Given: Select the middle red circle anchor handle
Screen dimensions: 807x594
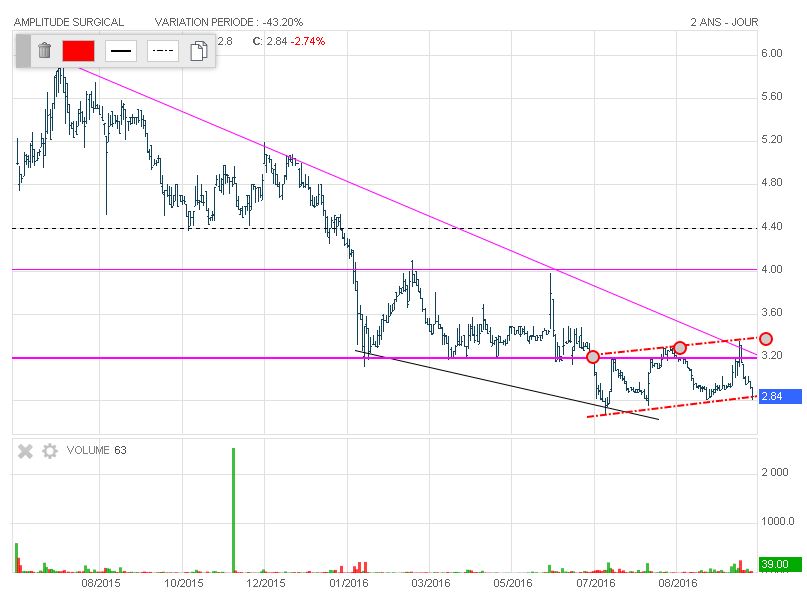Looking at the screenshot, I should point(679,347).
